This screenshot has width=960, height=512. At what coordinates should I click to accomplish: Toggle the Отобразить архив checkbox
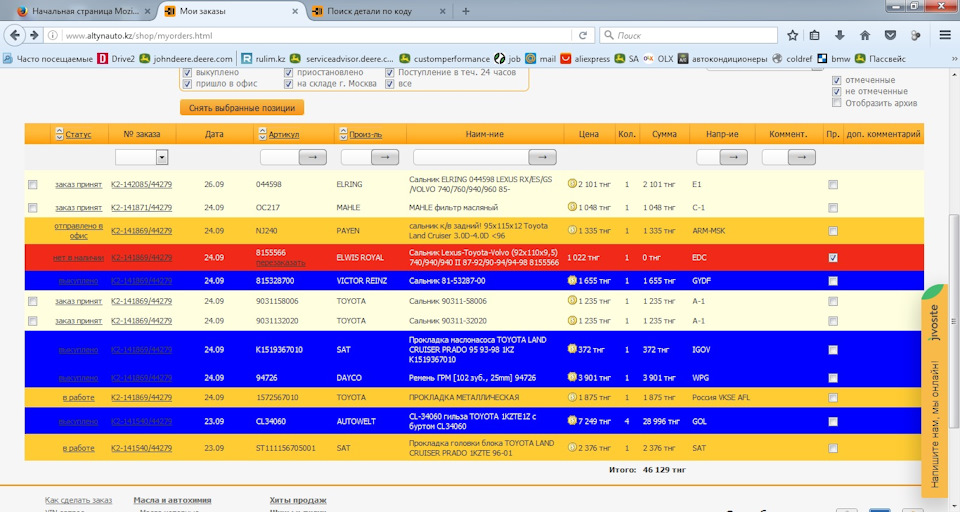(x=838, y=103)
